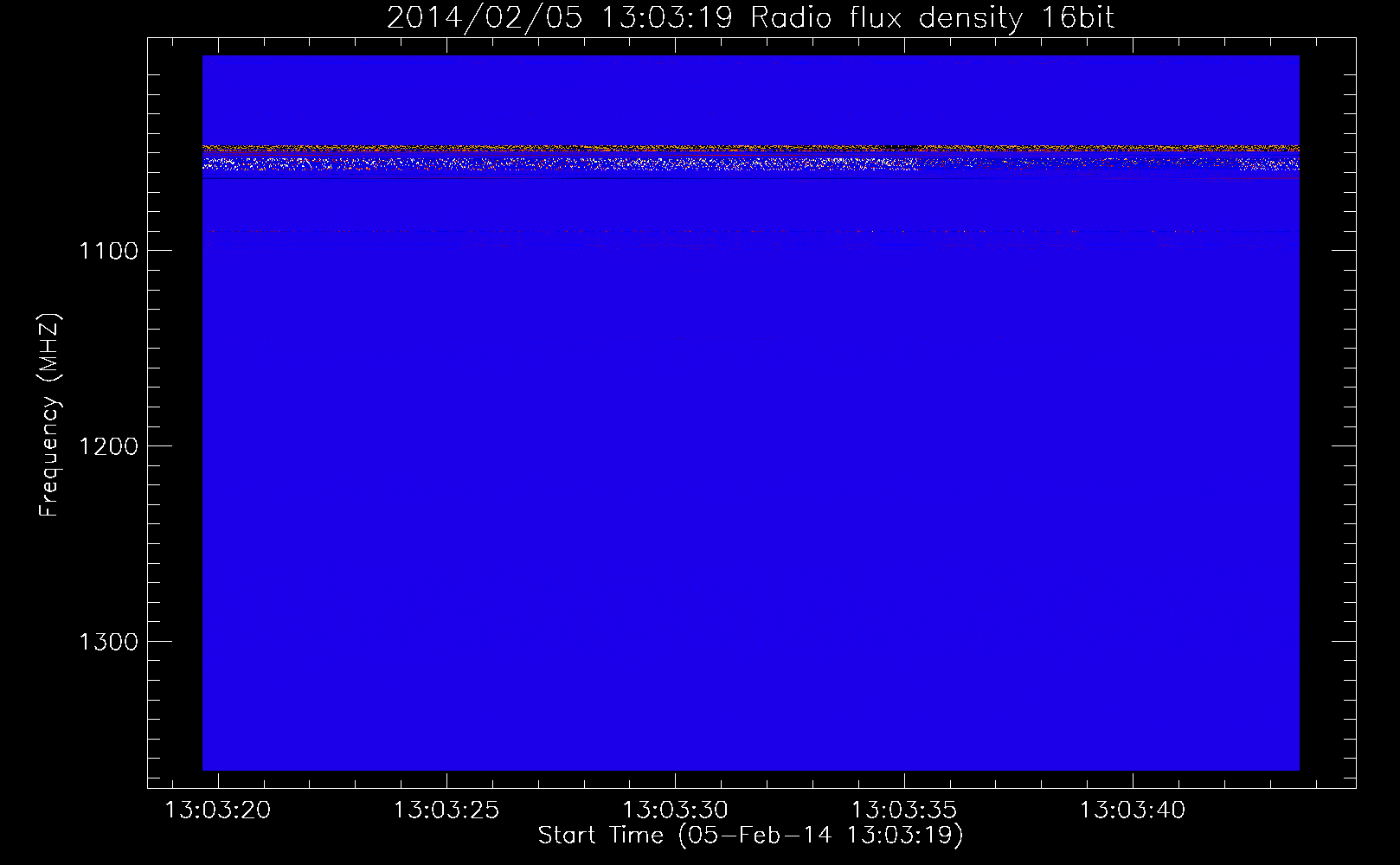Click the orange-red interference band in the spectrogram
This screenshot has height=865, width=1400.
(750, 149)
